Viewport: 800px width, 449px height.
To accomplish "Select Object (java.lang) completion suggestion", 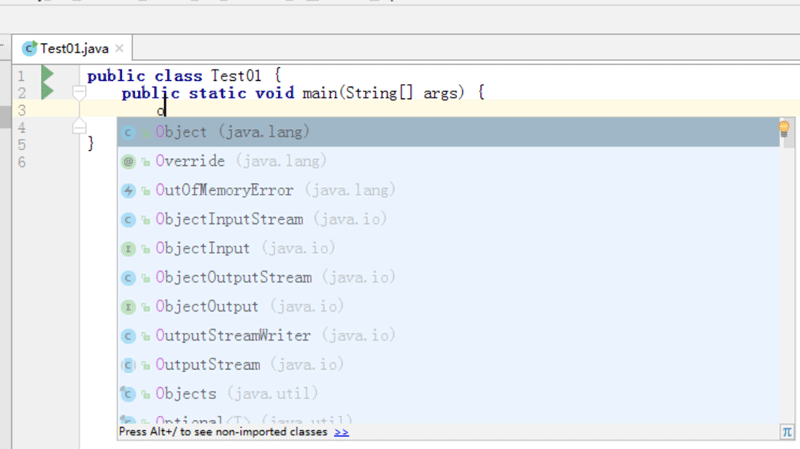I will 448,132.
